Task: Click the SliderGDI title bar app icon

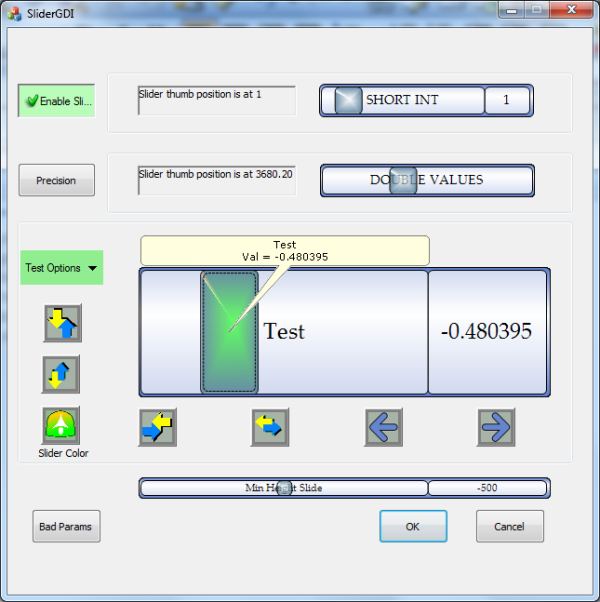Action: tap(14, 14)
